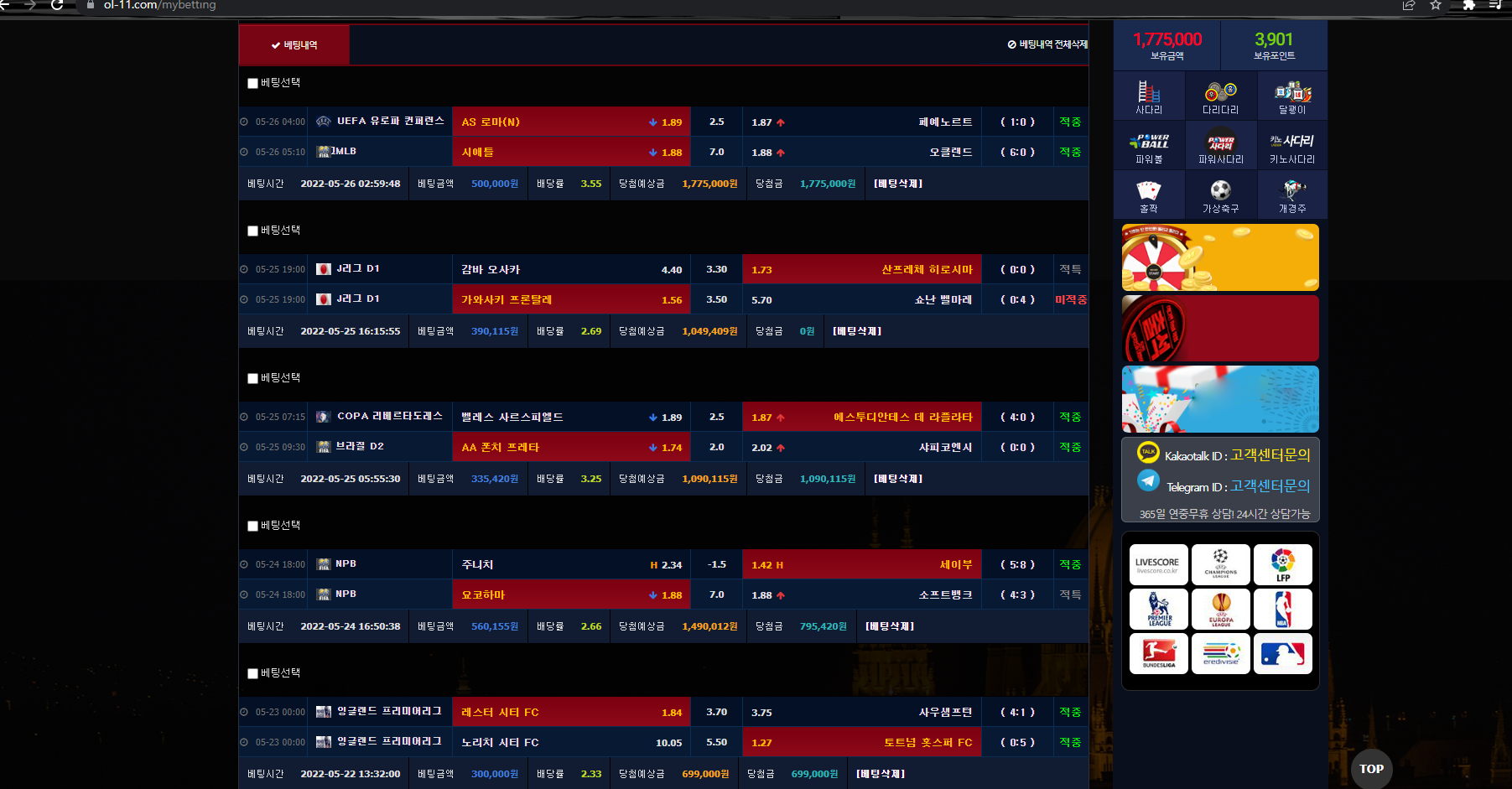
Task: Click the Telegram icon
Action: pos(1148,481)
